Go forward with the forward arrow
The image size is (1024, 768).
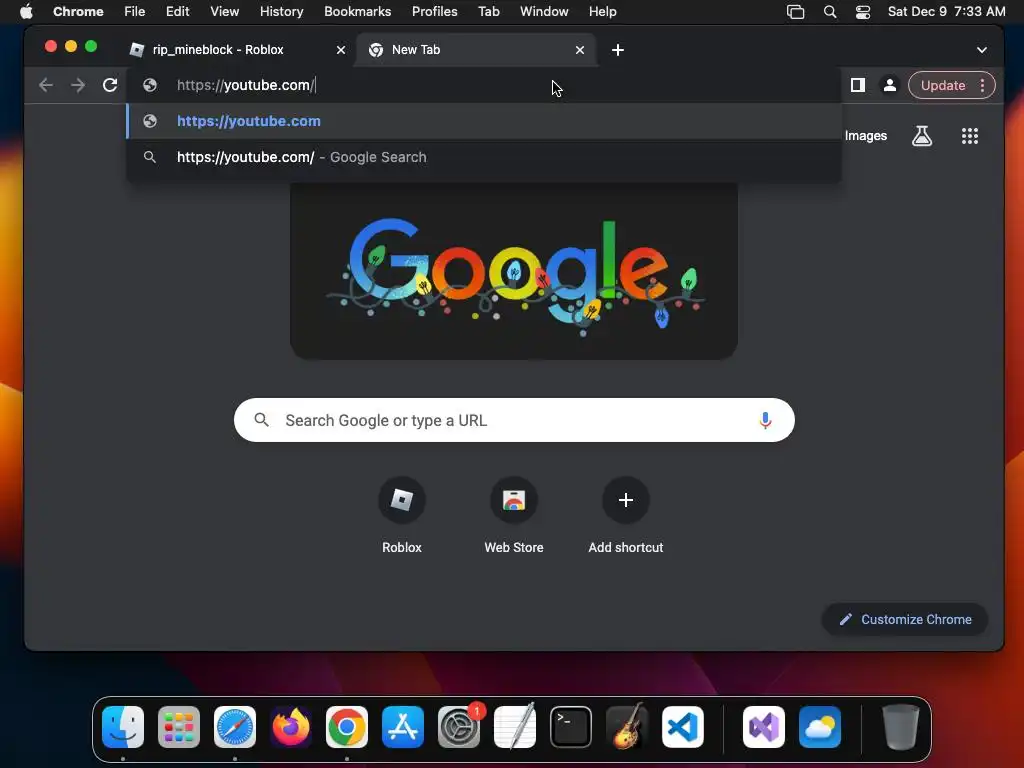click(x=78, y=85)
